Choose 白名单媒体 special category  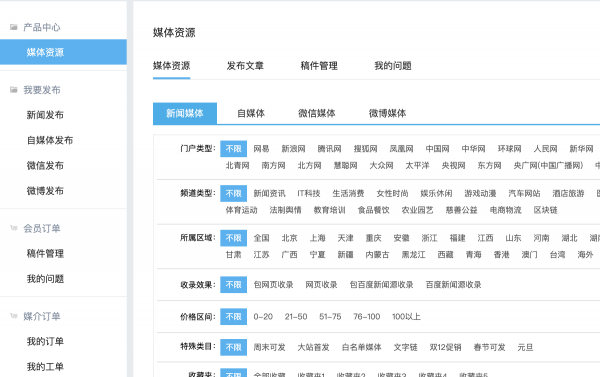(361, 348)
